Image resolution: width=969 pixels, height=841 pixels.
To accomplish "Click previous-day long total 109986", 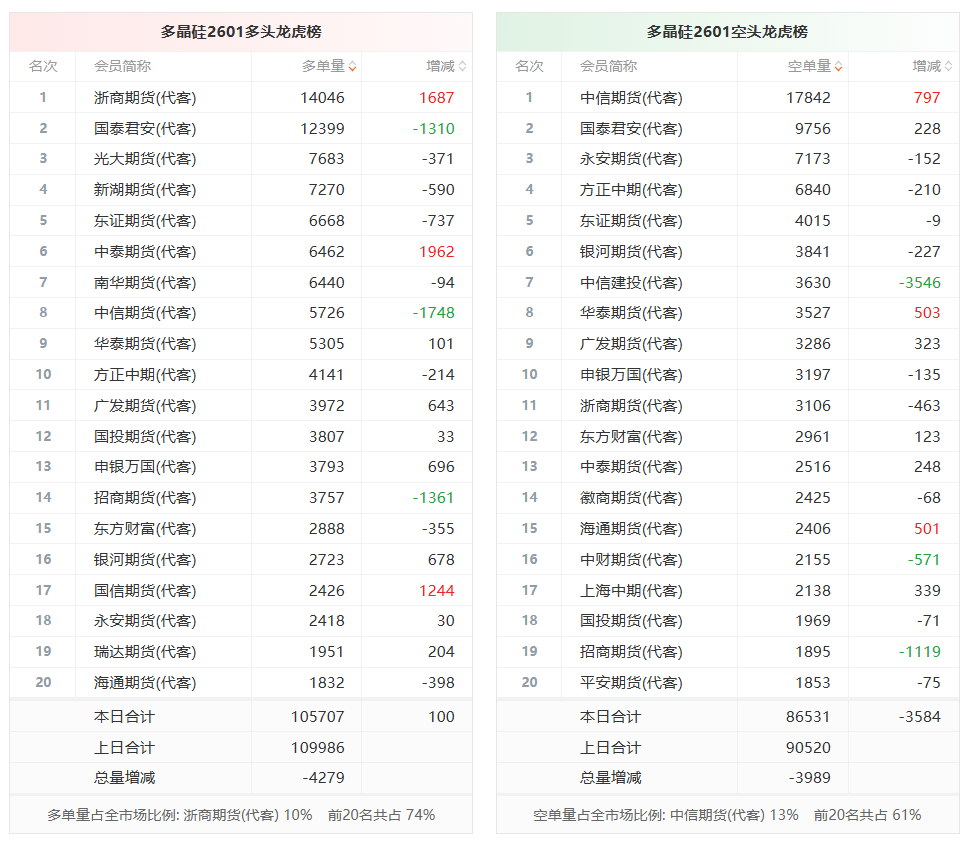I will tap(318, 748).
